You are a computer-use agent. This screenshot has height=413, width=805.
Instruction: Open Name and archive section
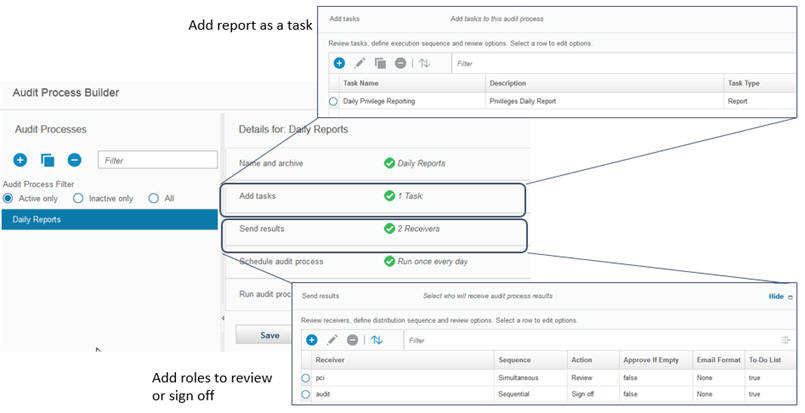[x=271, y=163]
